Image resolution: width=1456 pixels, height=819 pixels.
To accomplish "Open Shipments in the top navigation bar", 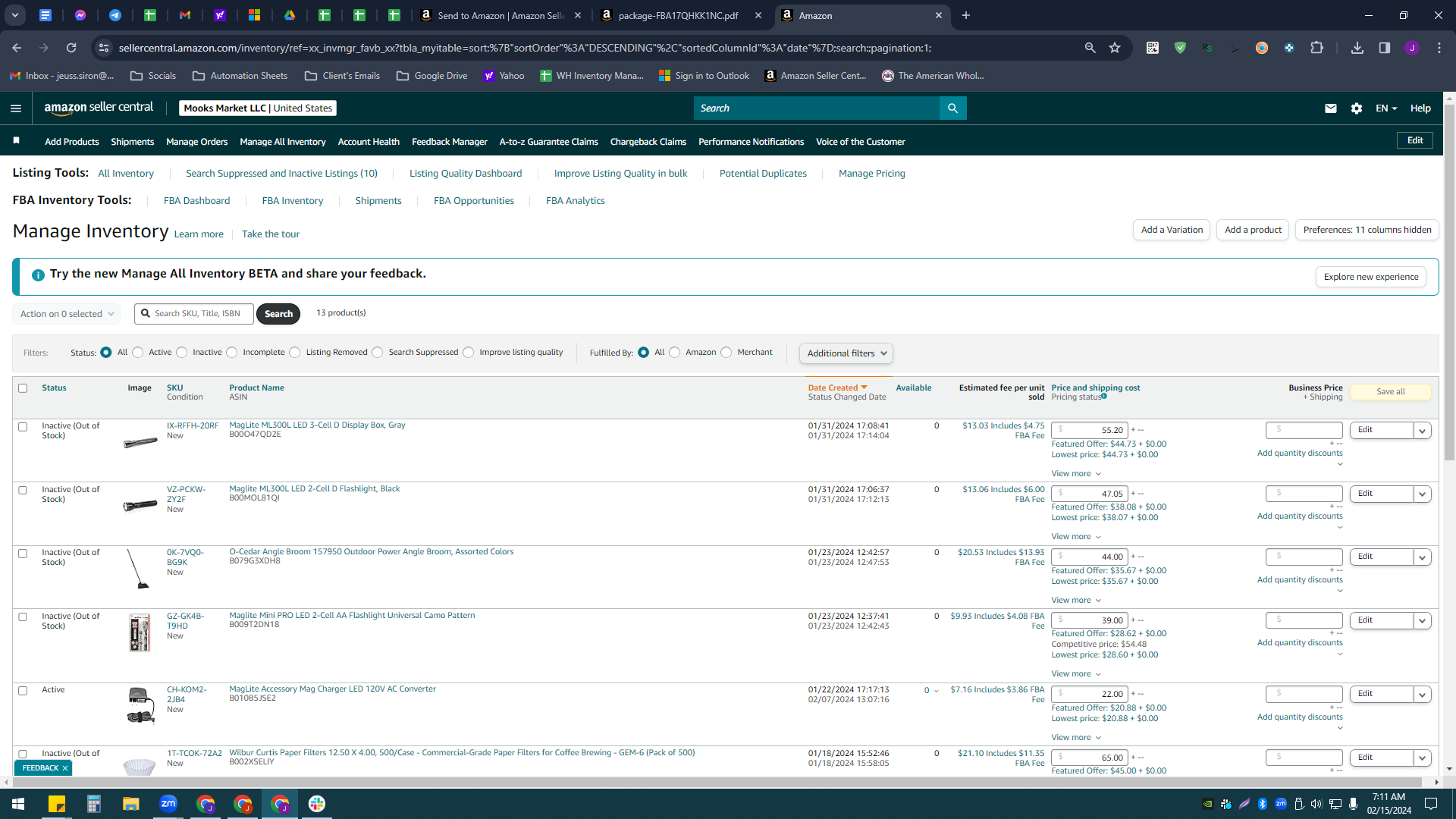I will (x=132, y=142).
